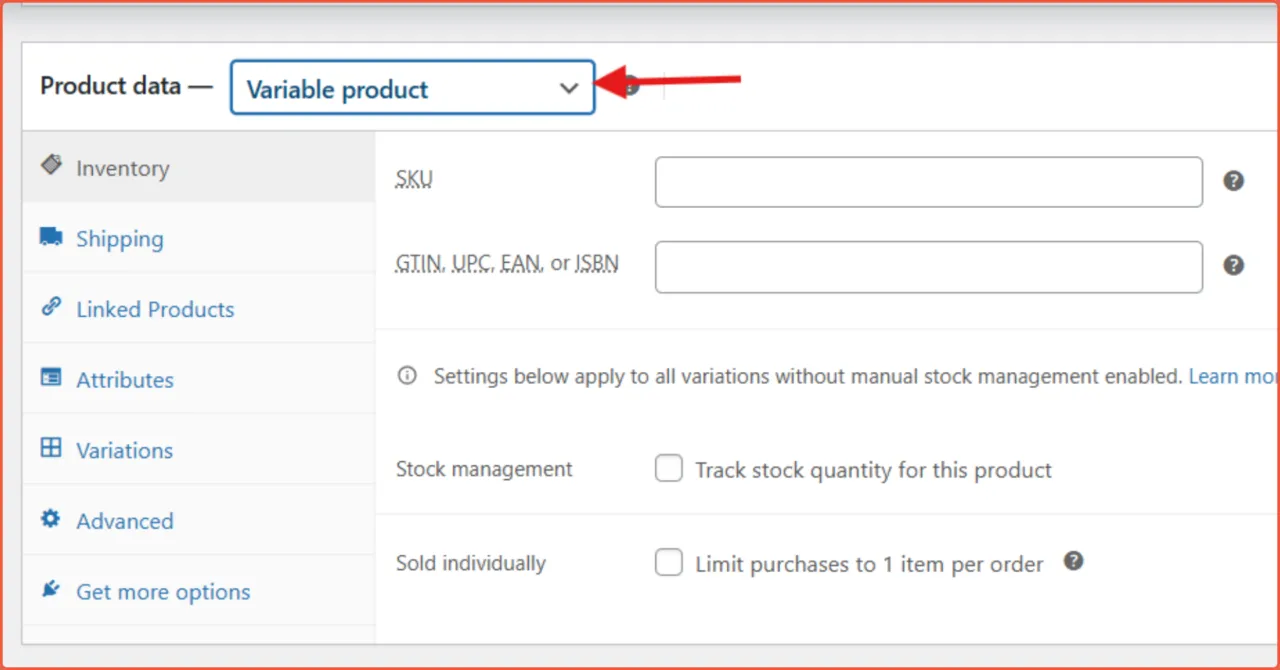This screenshot has width=1280, height=670.
Task: Click inside the SKU input field
Action: click(x=928, y=181)
